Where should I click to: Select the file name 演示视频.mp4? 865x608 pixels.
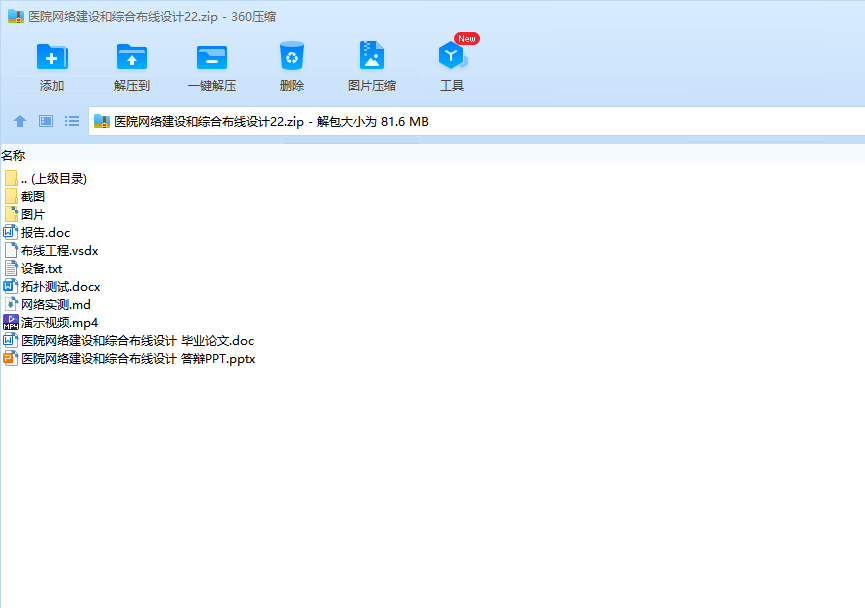(60, 323)
